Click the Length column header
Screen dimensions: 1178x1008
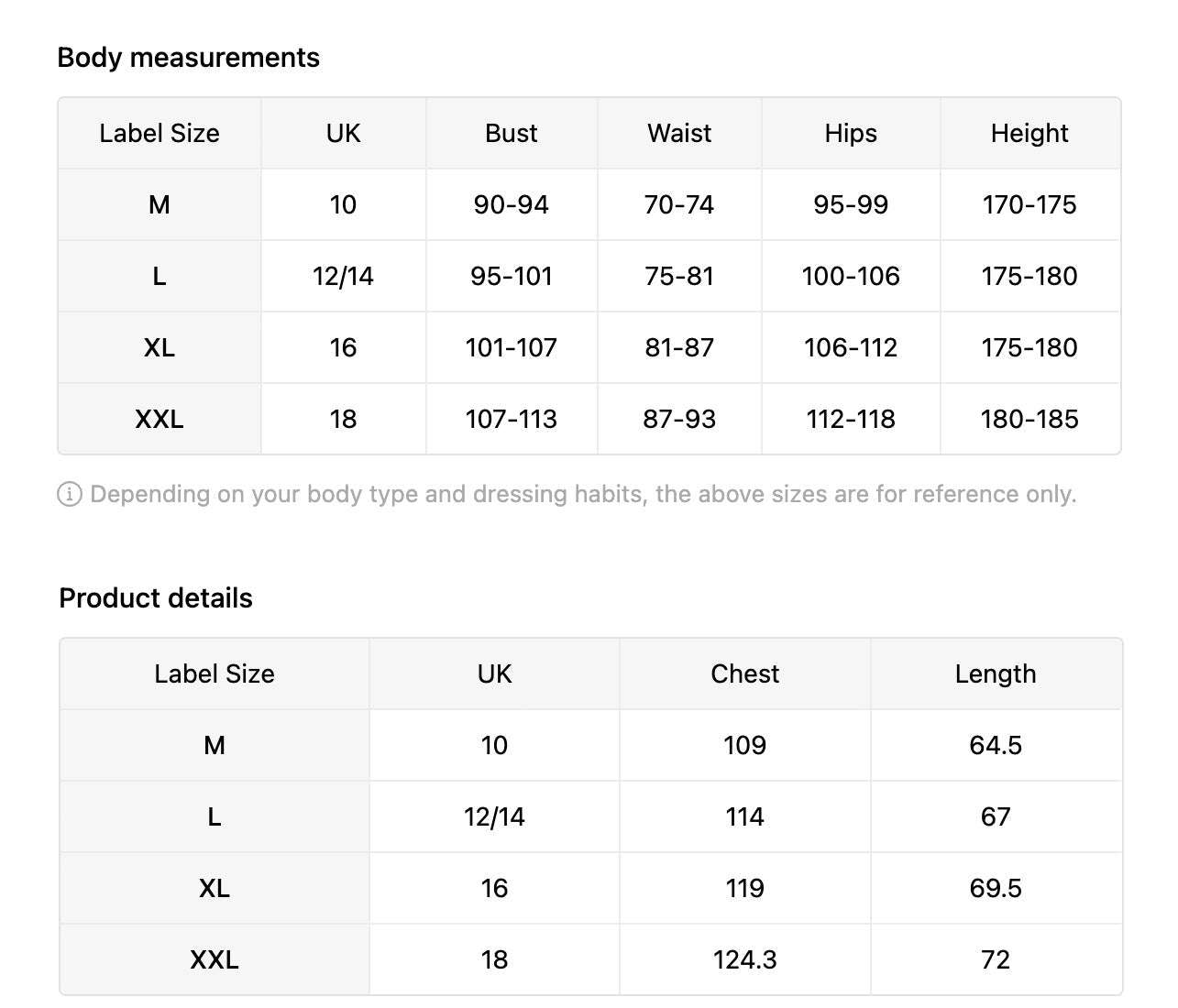995,674
